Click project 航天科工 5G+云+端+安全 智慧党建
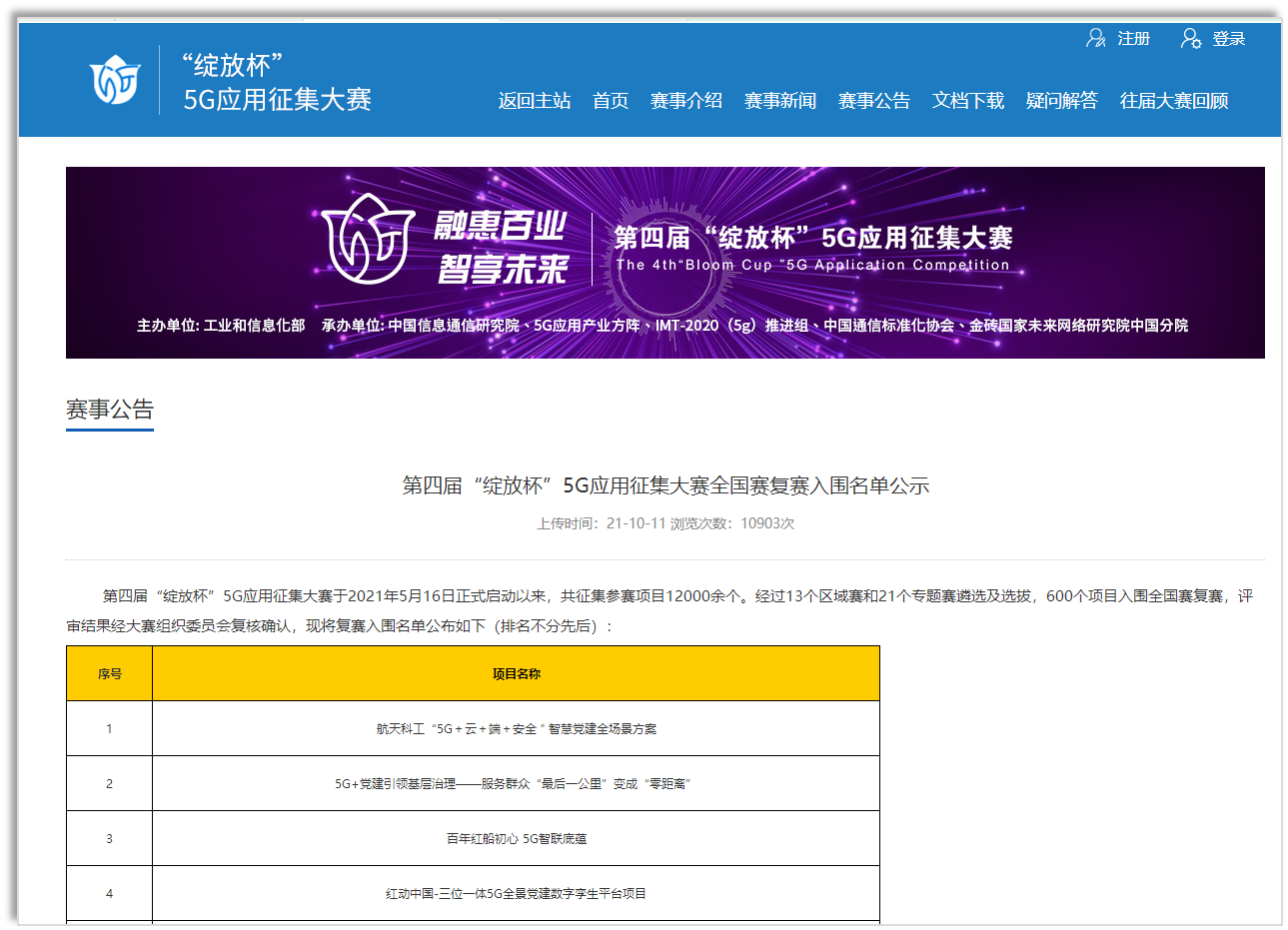1288x930 pixels. point(517,729)
